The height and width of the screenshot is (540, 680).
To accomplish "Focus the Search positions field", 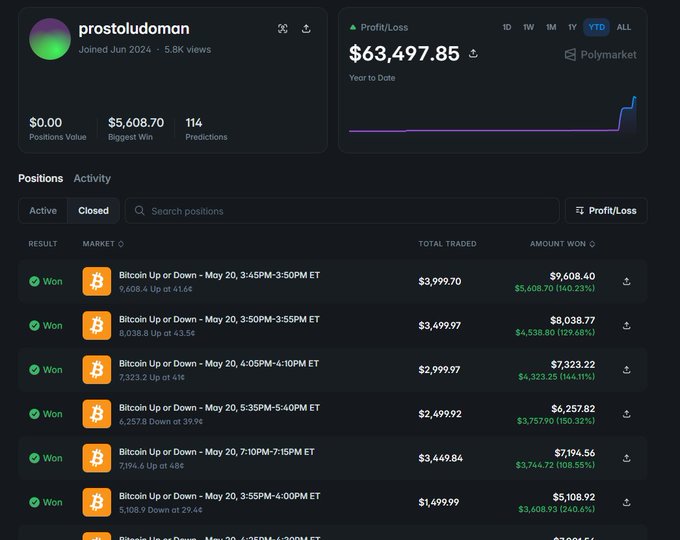I will (x=342, y=211).
